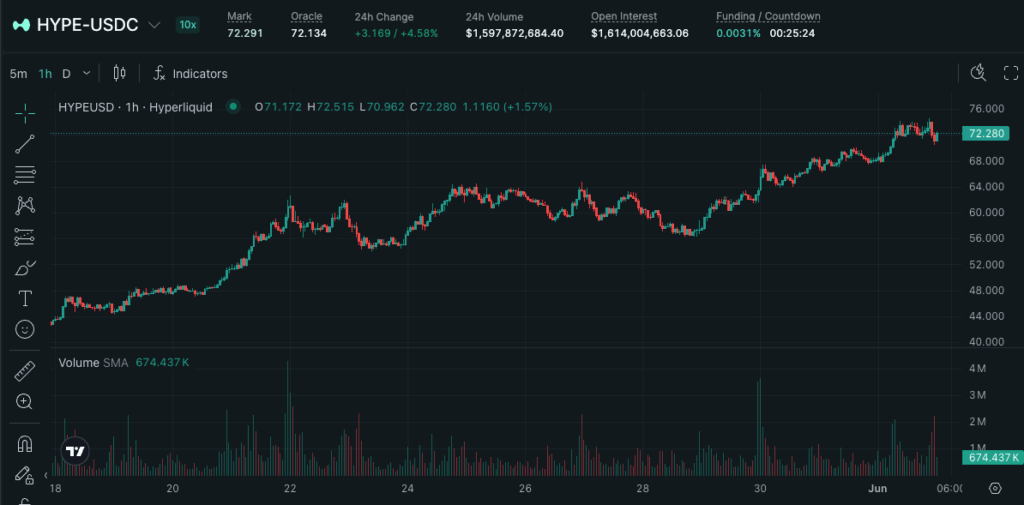Select the trend line drawing tool
Image resolution: width=1024 pixels, height=505 pixels.
coord(25,144)
